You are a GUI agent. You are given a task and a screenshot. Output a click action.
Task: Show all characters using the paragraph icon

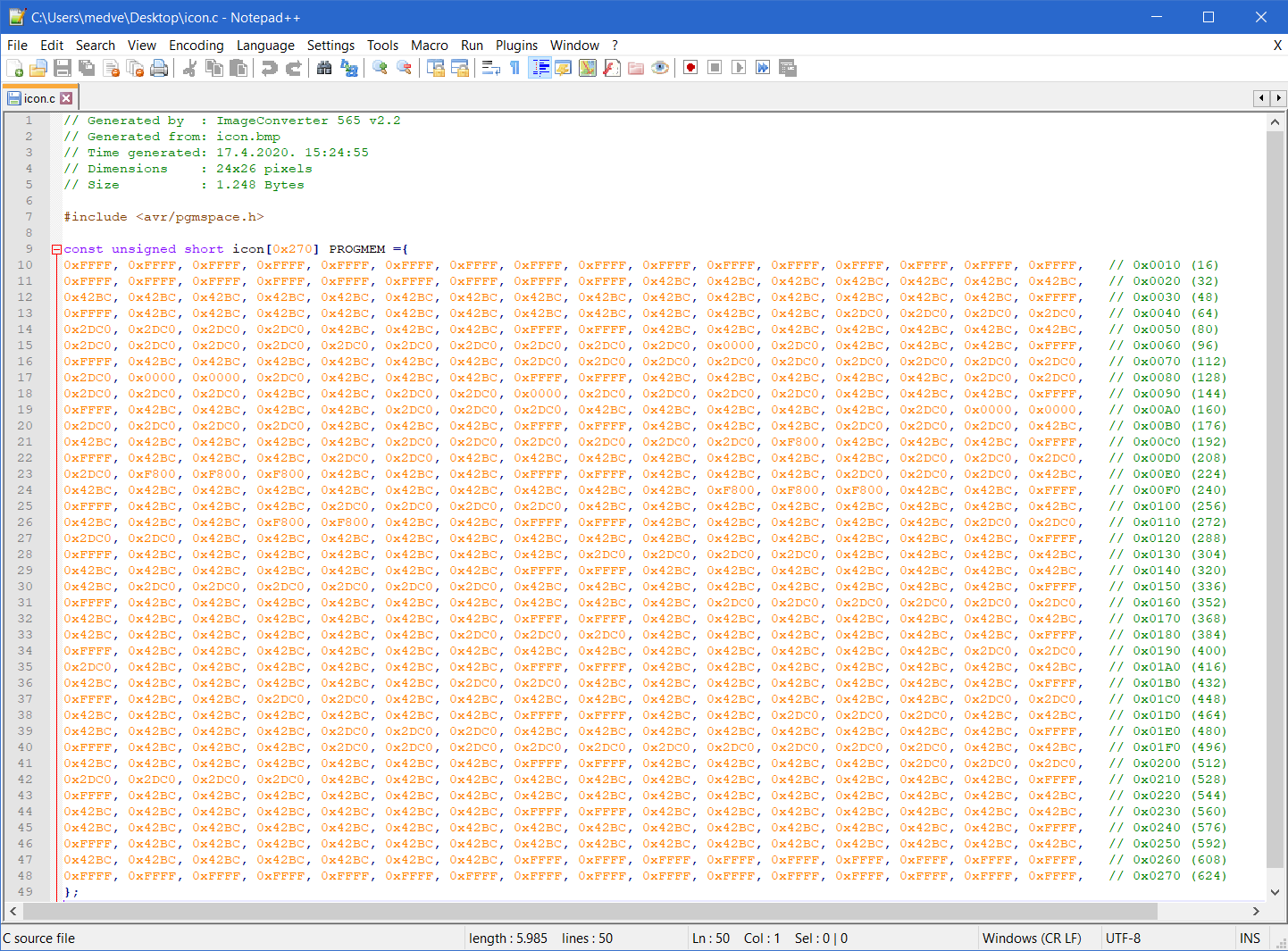515,67
